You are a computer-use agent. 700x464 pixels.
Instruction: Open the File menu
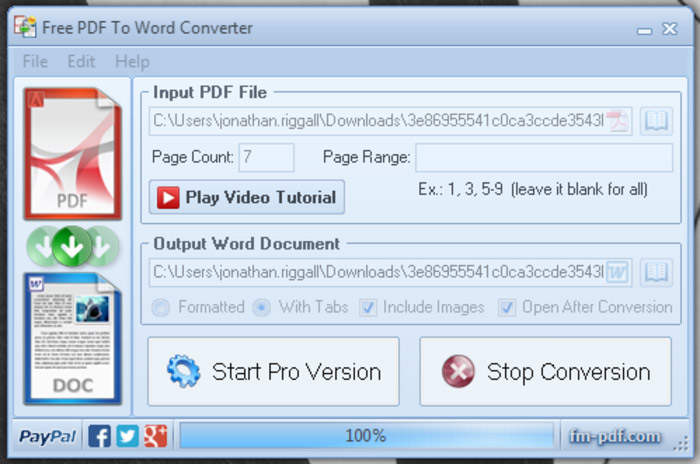35,61
